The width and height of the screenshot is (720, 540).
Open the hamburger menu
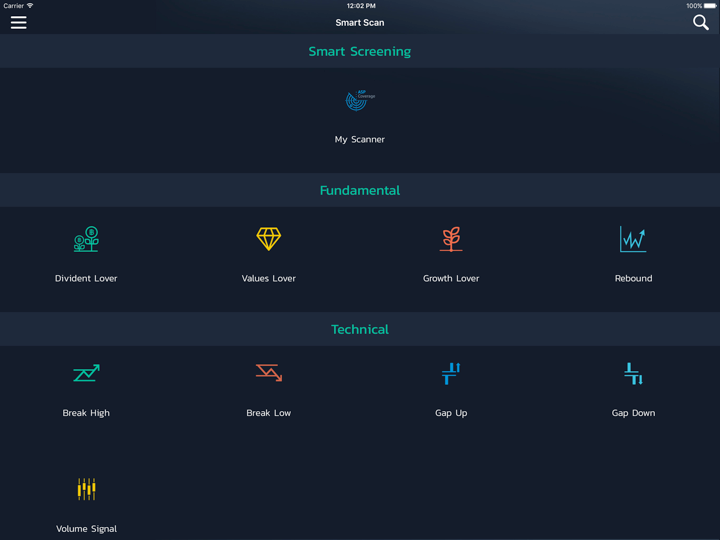point(18,22)
